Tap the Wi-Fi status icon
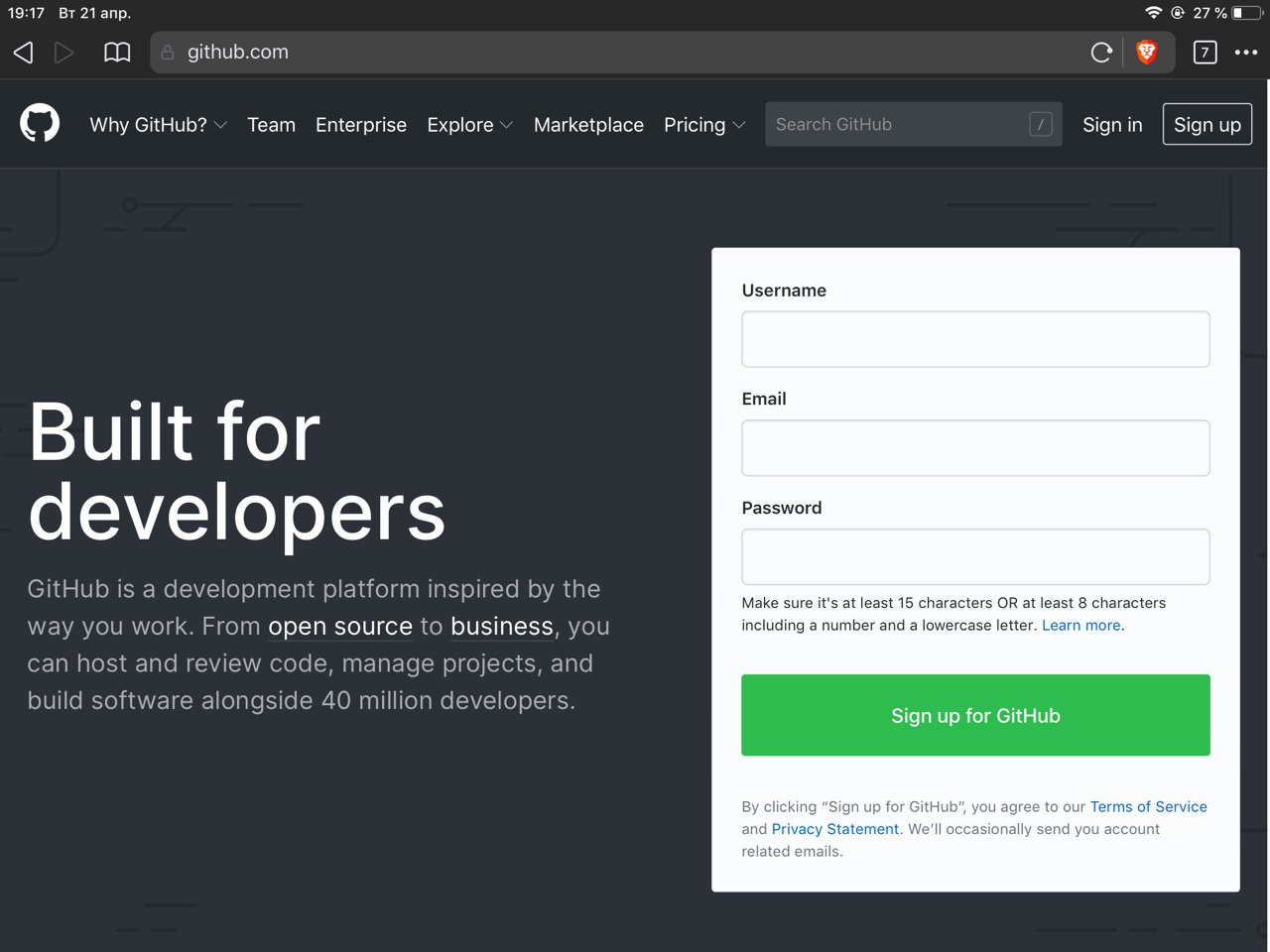 (x=1153, y=13)
